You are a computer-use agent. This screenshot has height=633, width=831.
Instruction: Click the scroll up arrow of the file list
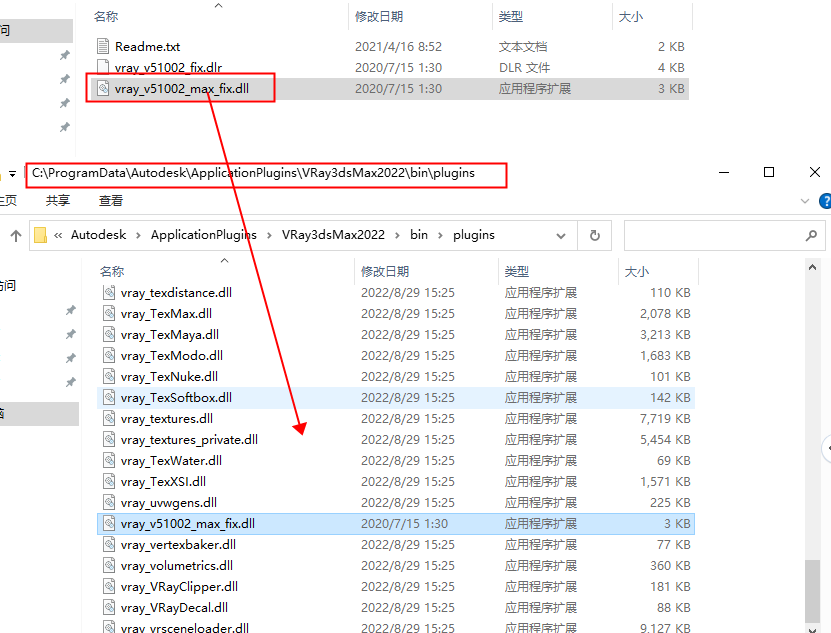pos(812,268)
